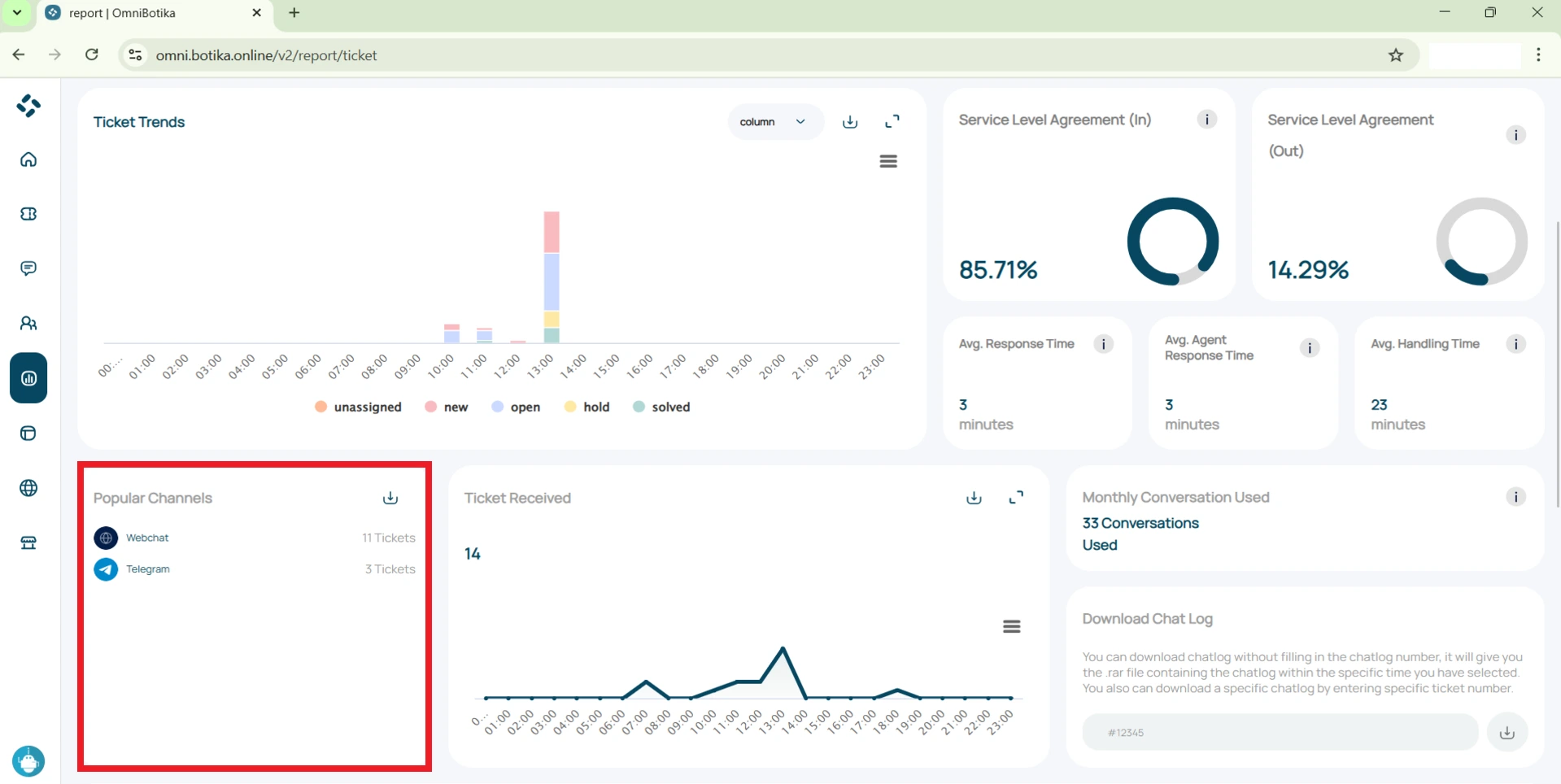Open the bot avatar at bottom of sidebar
This screenshot has height=784, width=1561.
(x=28, y=761)
